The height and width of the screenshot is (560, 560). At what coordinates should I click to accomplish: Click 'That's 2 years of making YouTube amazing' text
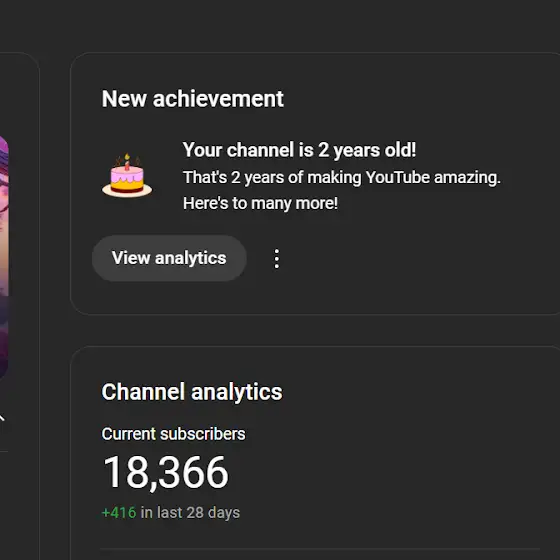pos(341,178)
